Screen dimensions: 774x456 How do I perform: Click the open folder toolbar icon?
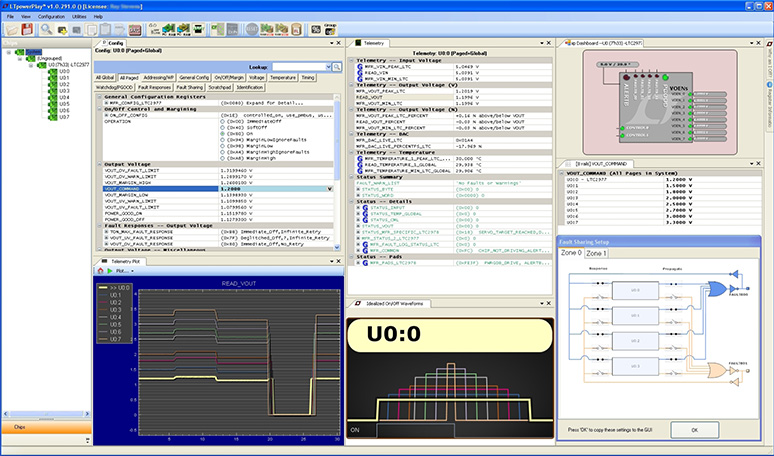13,30
